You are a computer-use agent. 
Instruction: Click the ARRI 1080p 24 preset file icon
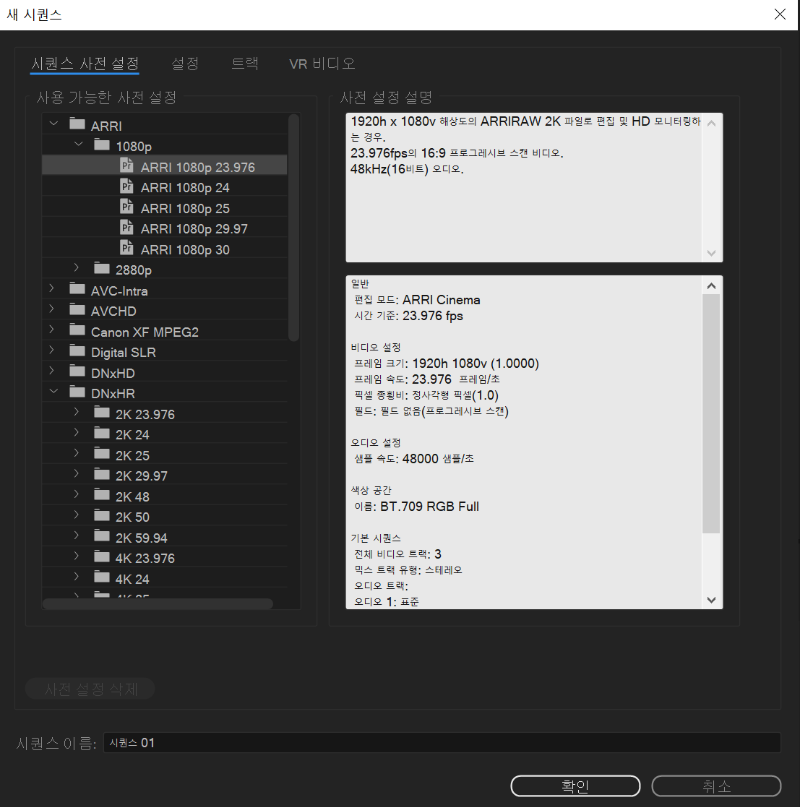(127, 186)
